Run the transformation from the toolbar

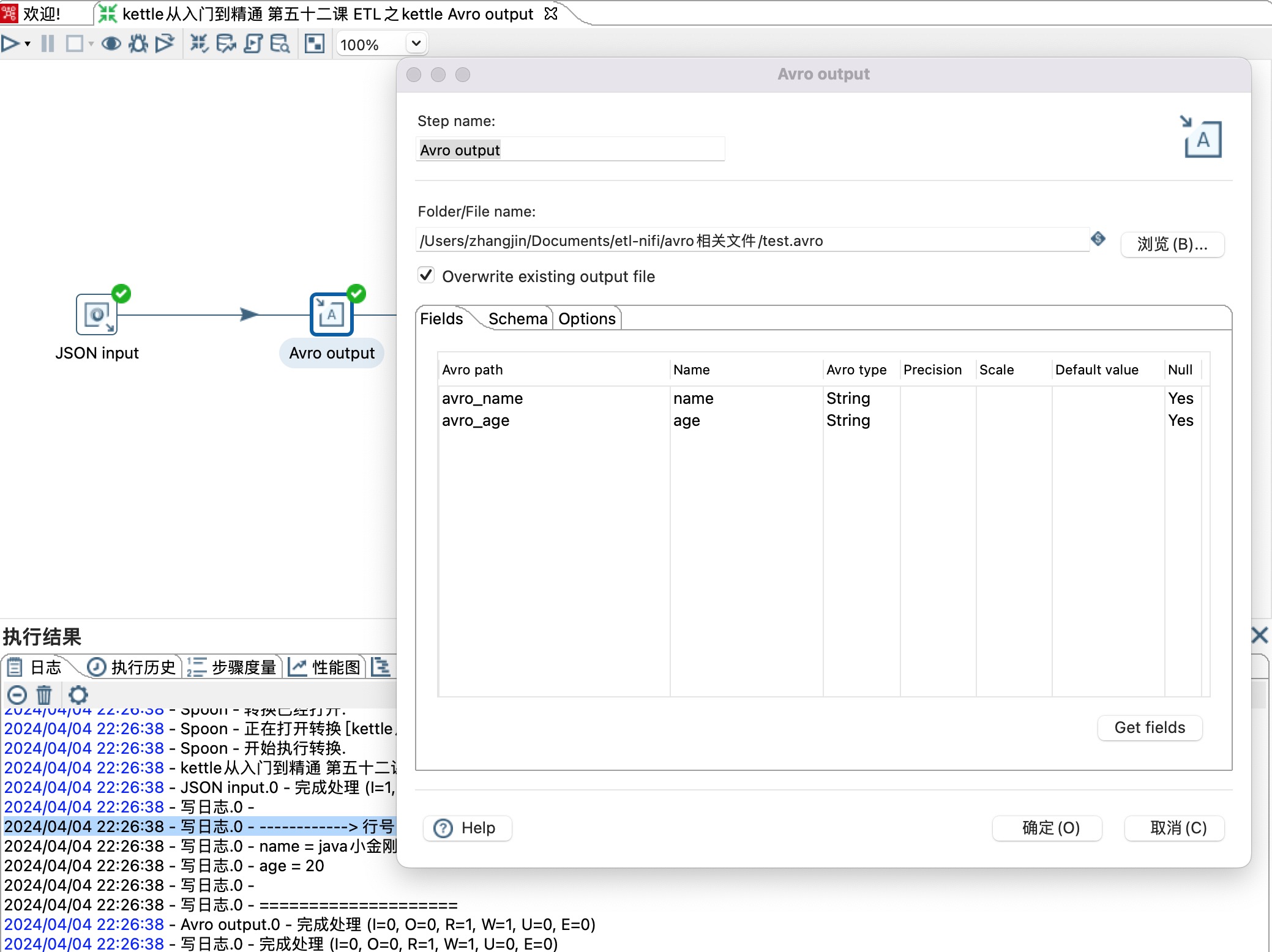10,43
